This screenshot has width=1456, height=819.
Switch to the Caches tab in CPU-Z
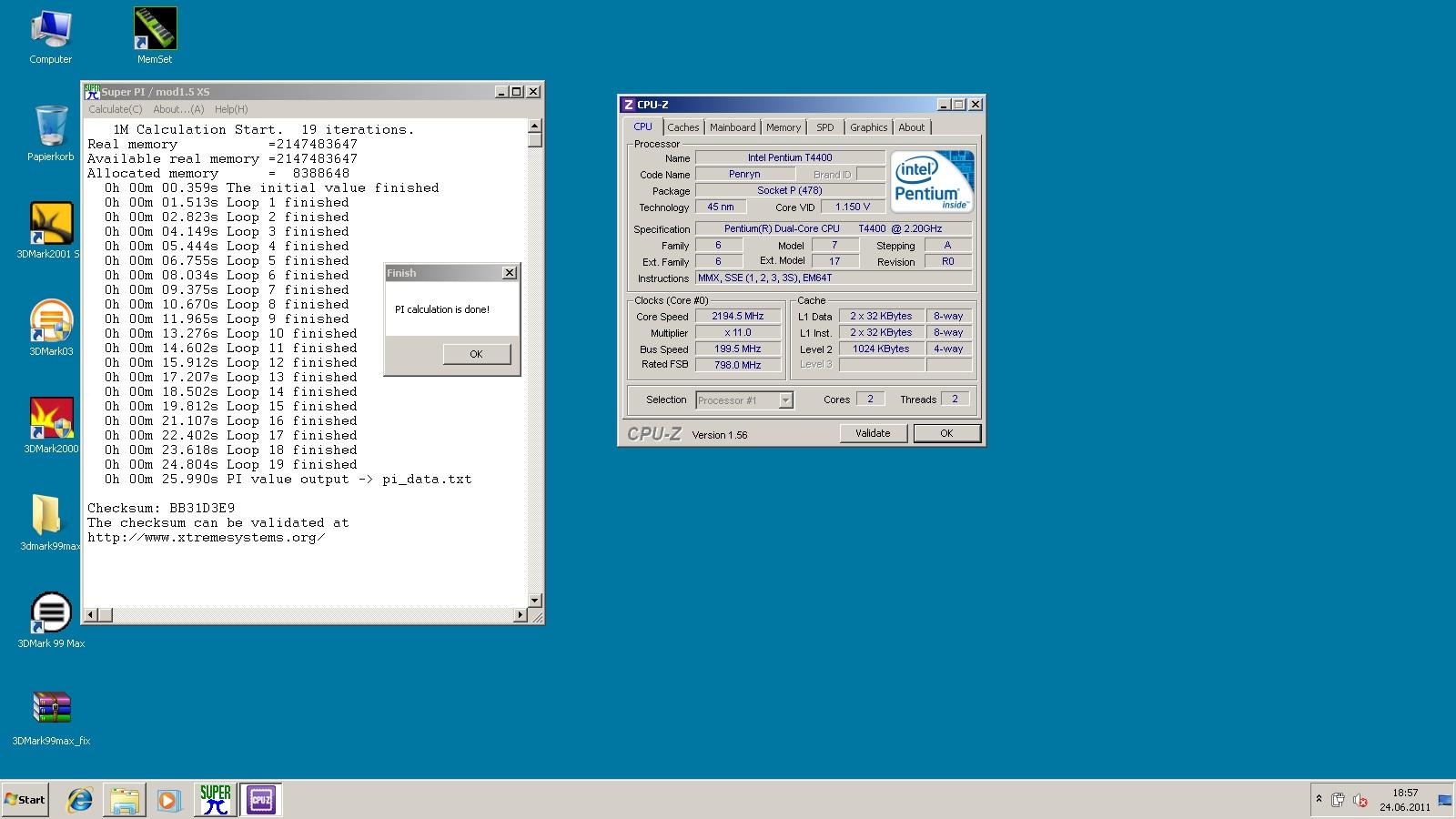pyautogui.click(x=683, y=127)
